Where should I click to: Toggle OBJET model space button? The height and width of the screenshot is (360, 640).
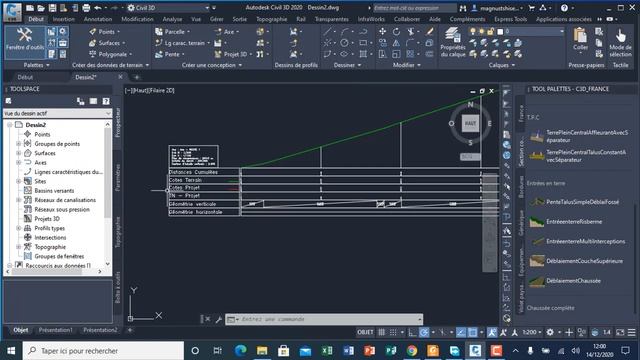click(365, 332)
